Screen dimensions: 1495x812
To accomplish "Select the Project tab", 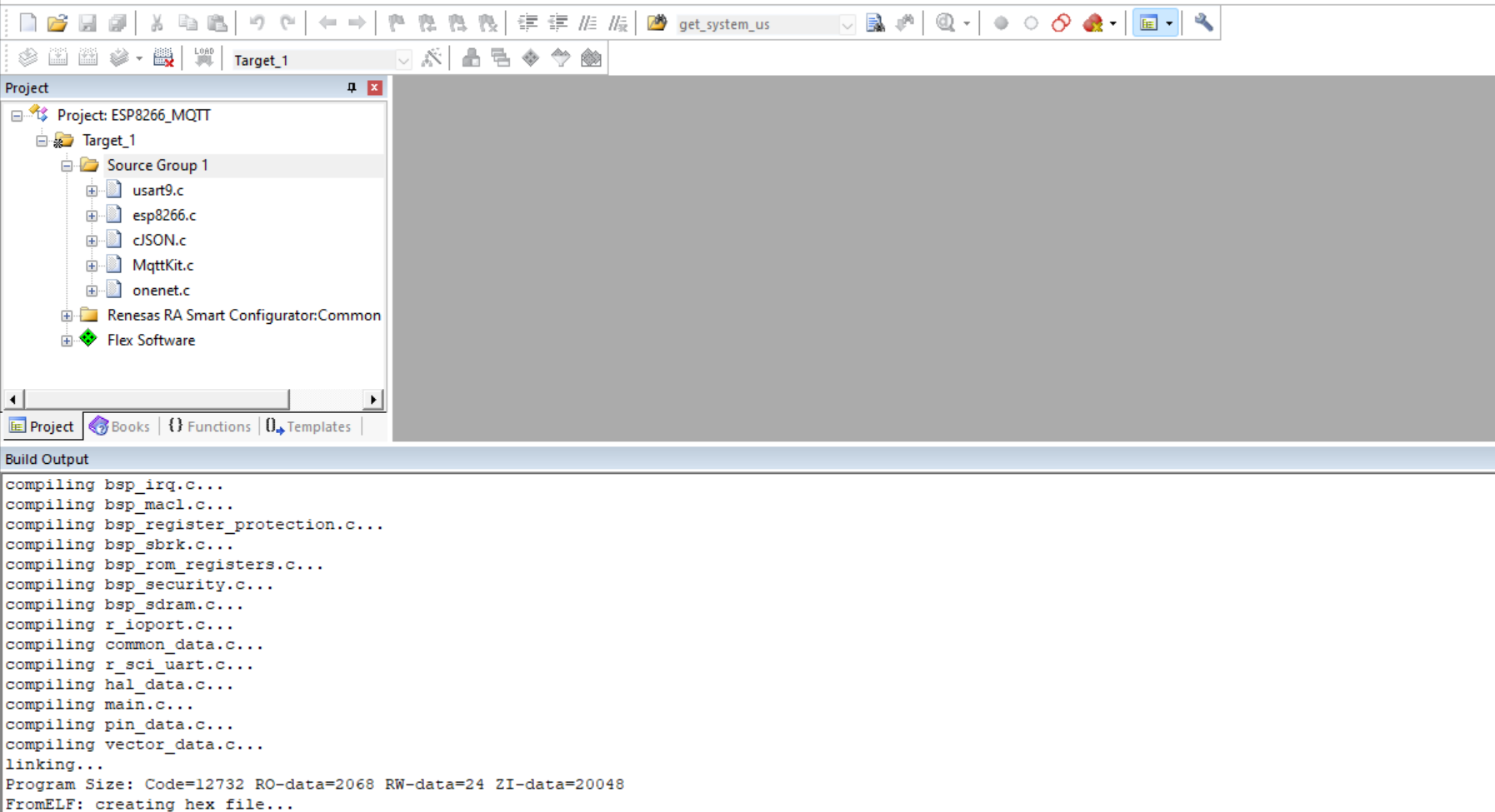I will tap(42, 426).
